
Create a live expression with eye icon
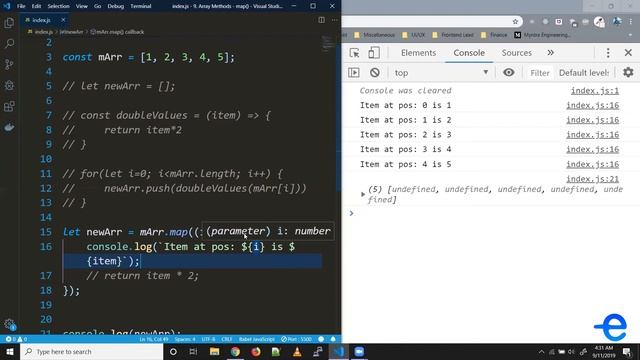click(x=509, y=73)
